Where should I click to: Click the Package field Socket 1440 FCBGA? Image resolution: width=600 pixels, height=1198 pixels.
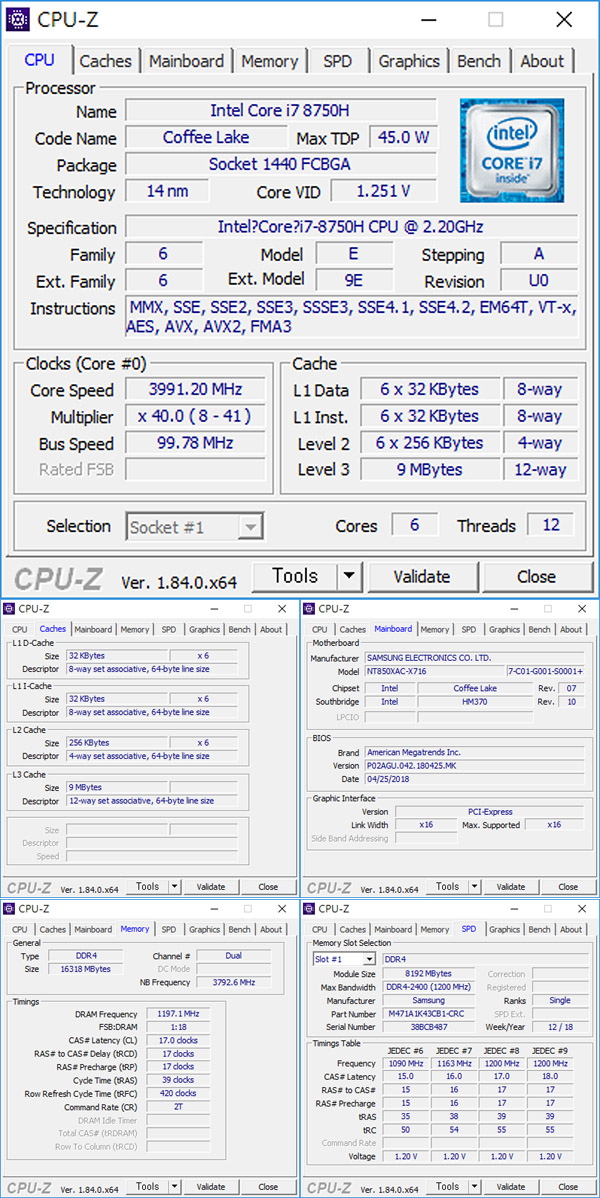[x=281, y=164]
